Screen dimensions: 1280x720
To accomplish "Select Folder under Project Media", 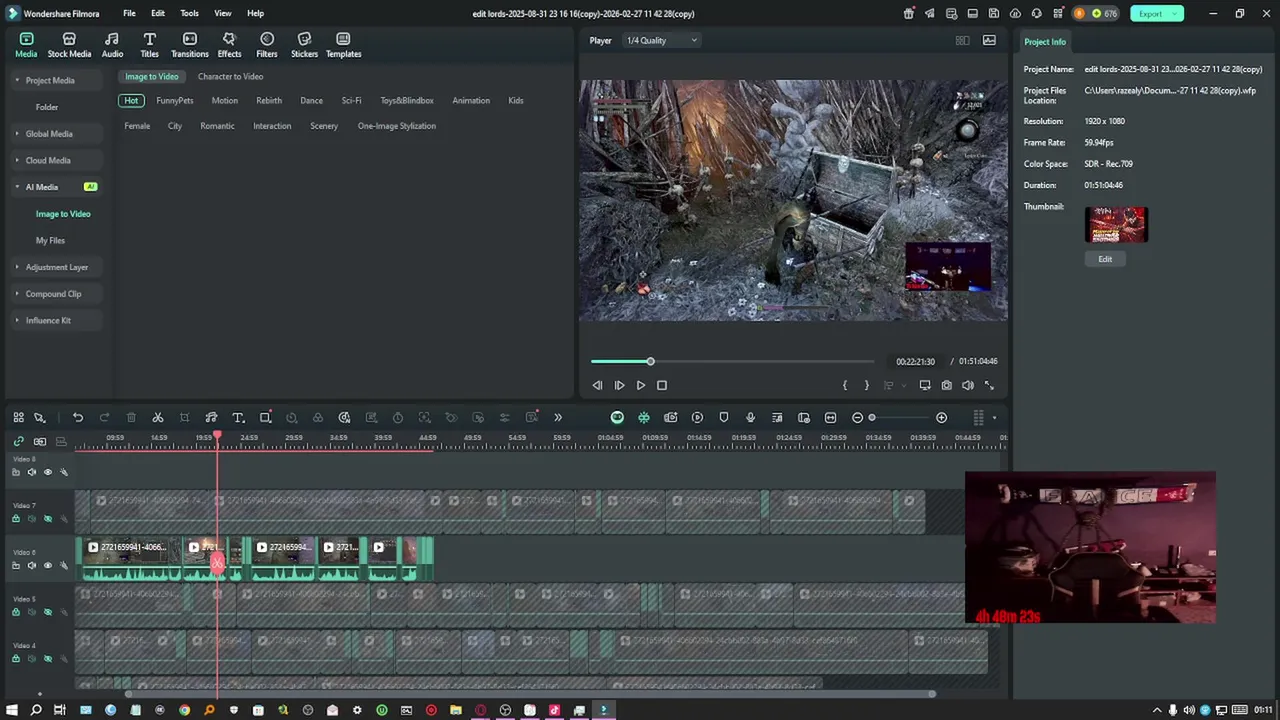I will click(x=47, y=107).
